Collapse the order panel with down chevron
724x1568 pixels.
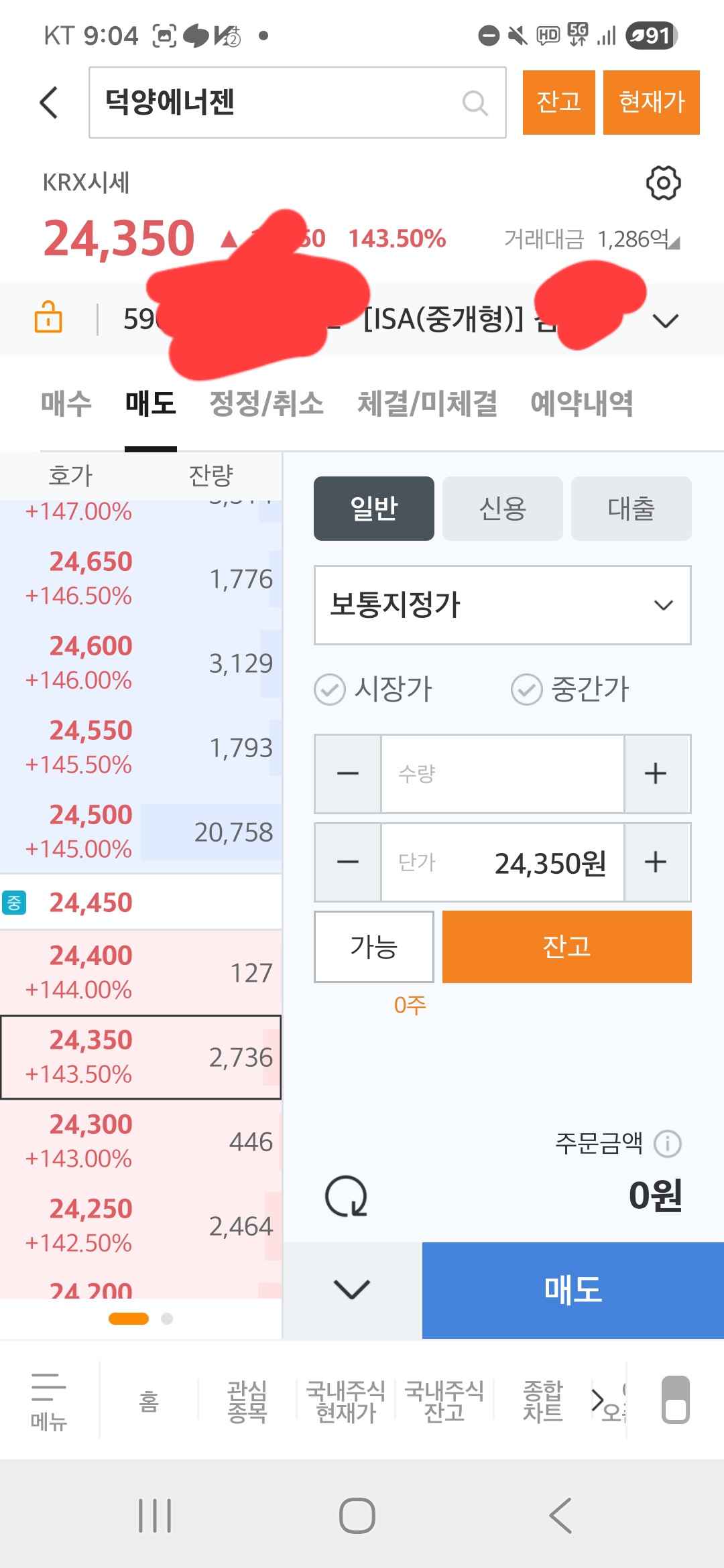click(352, 1289)
